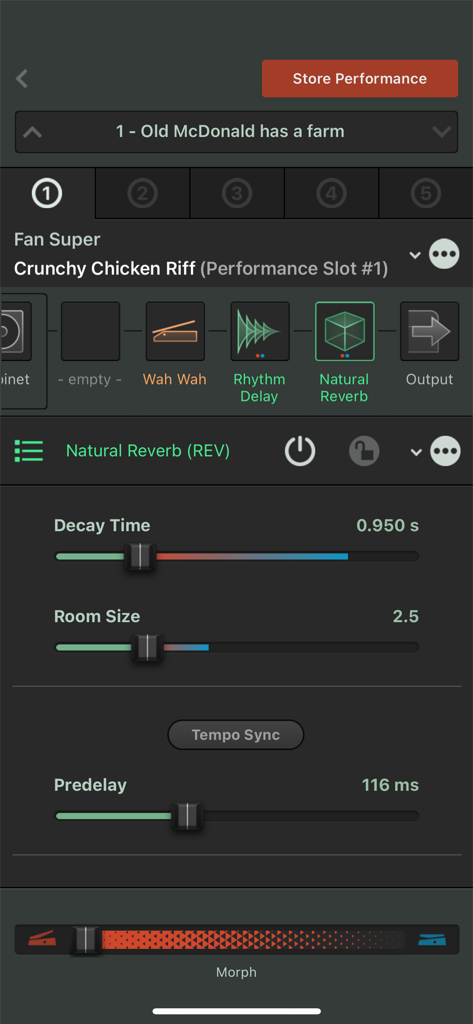Switch to performance slot tab 3
Image resolution: width=473 pixels, height=1024 pixels.
(236, 193)
